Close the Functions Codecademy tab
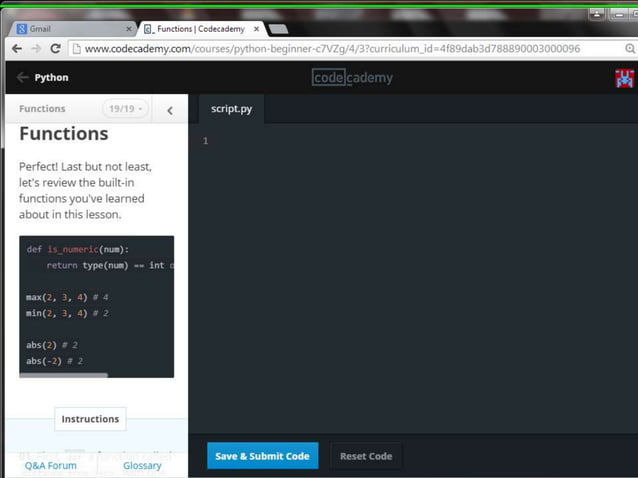Viewport: 638px width, 478px height. [x=256, y=29]
